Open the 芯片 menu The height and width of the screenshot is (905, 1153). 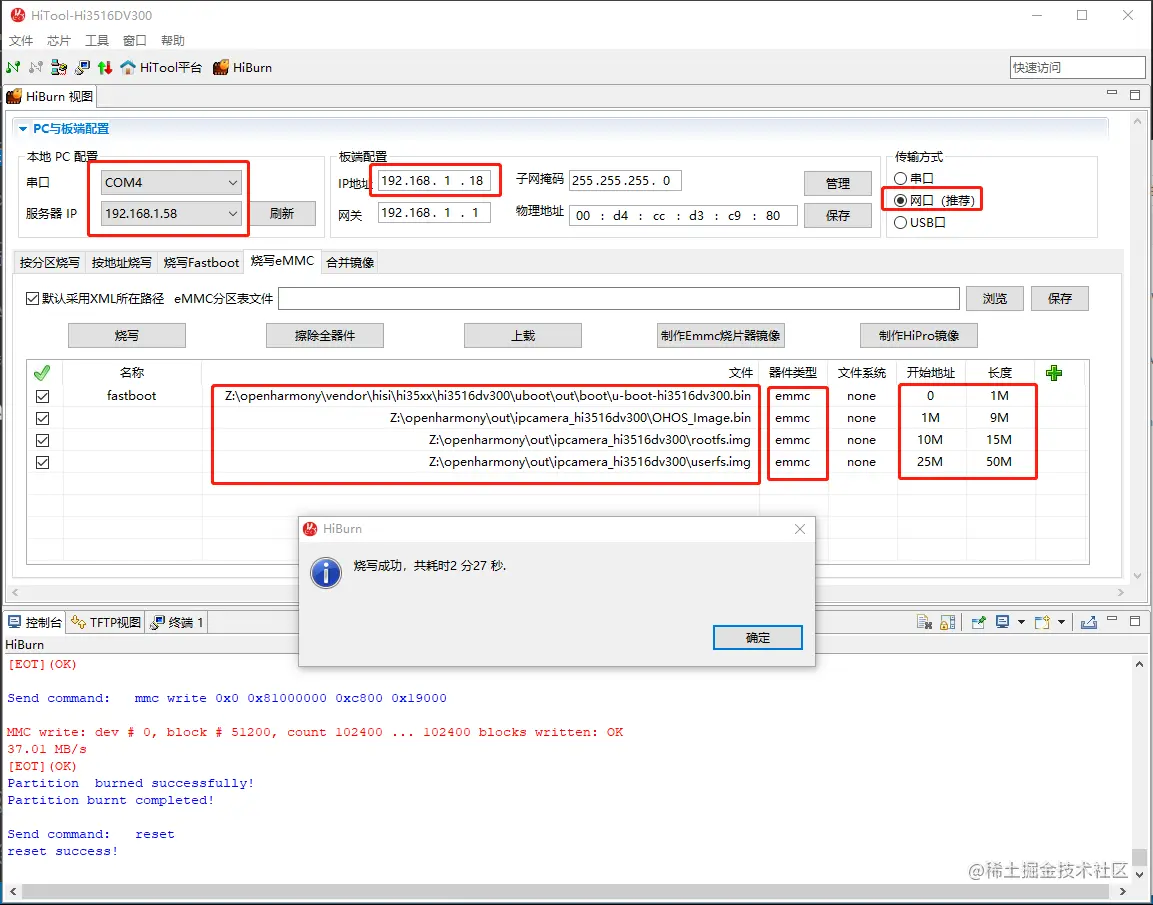(59, 40)
